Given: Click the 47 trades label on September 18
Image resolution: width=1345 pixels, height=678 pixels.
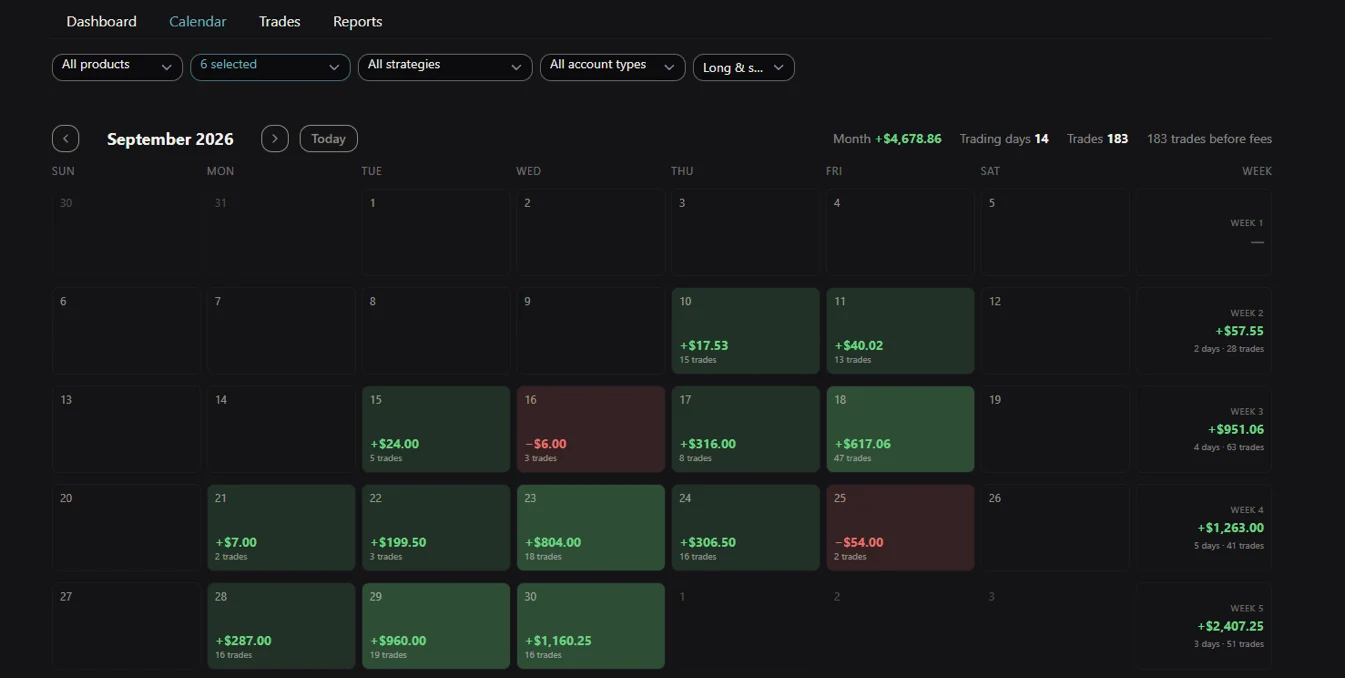Looking at the screenshot, I should coord(853,459).
